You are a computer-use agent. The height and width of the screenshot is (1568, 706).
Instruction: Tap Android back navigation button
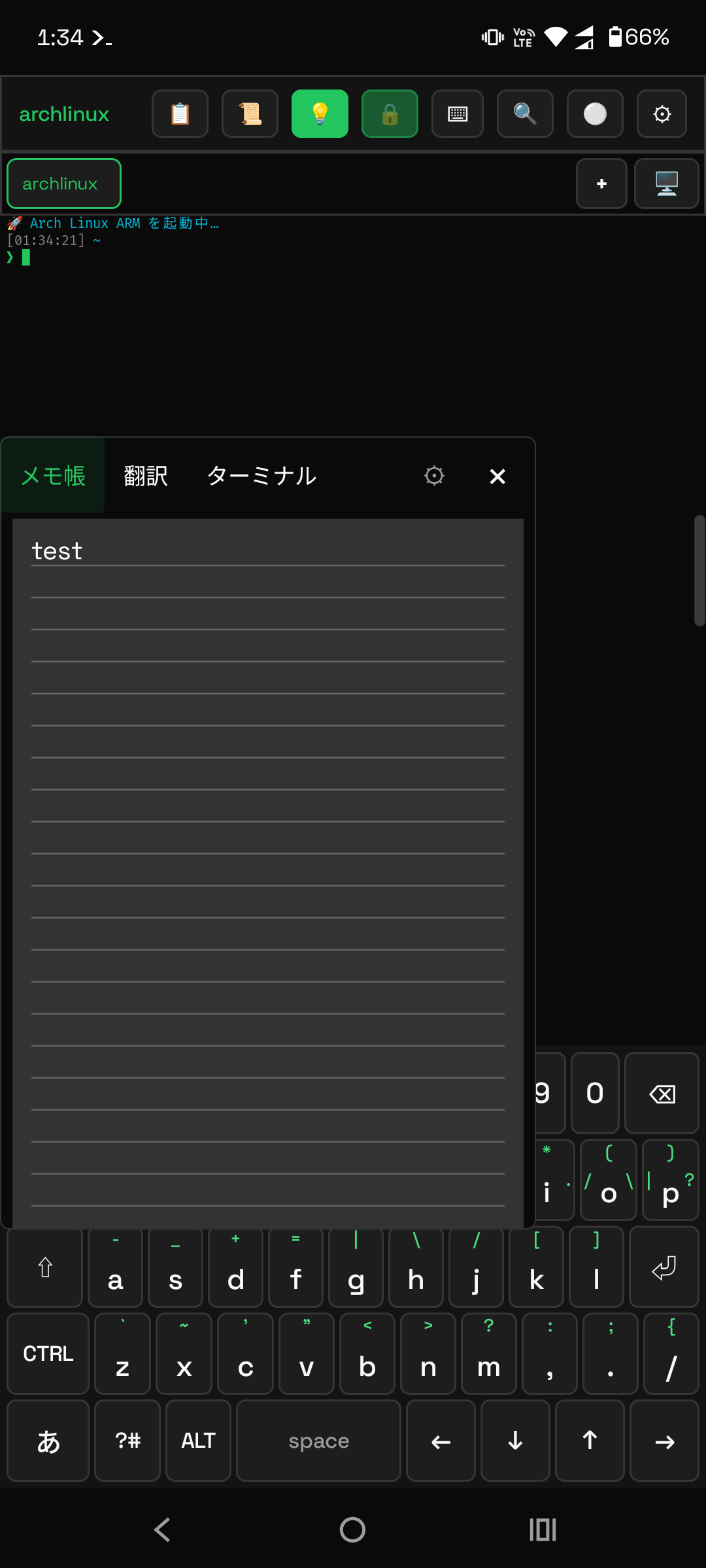pos(162,1529)
